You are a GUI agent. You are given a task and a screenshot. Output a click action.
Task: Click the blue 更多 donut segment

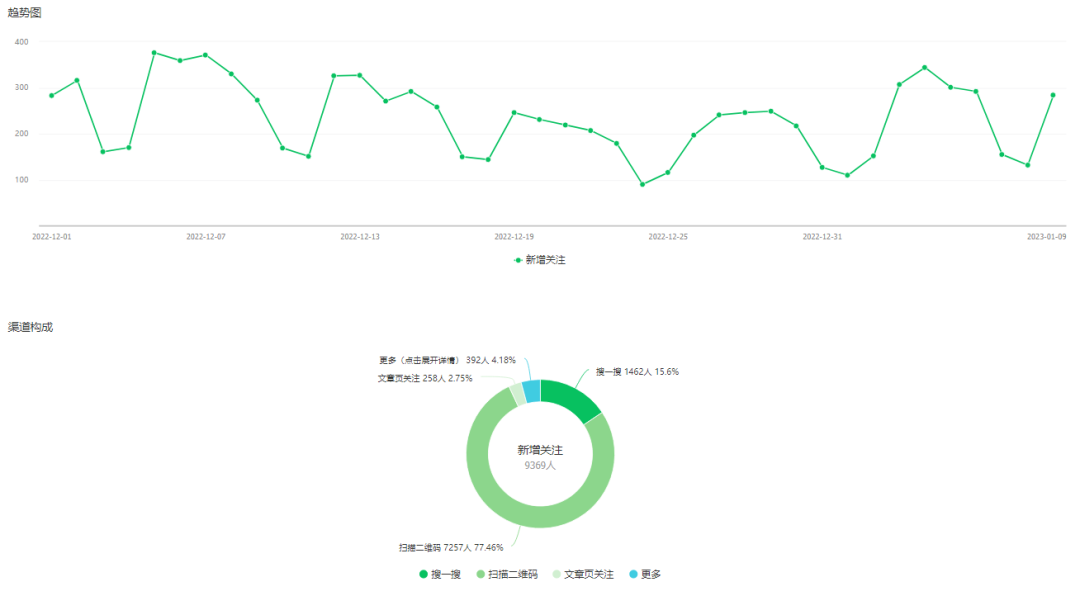click(532, 391)
